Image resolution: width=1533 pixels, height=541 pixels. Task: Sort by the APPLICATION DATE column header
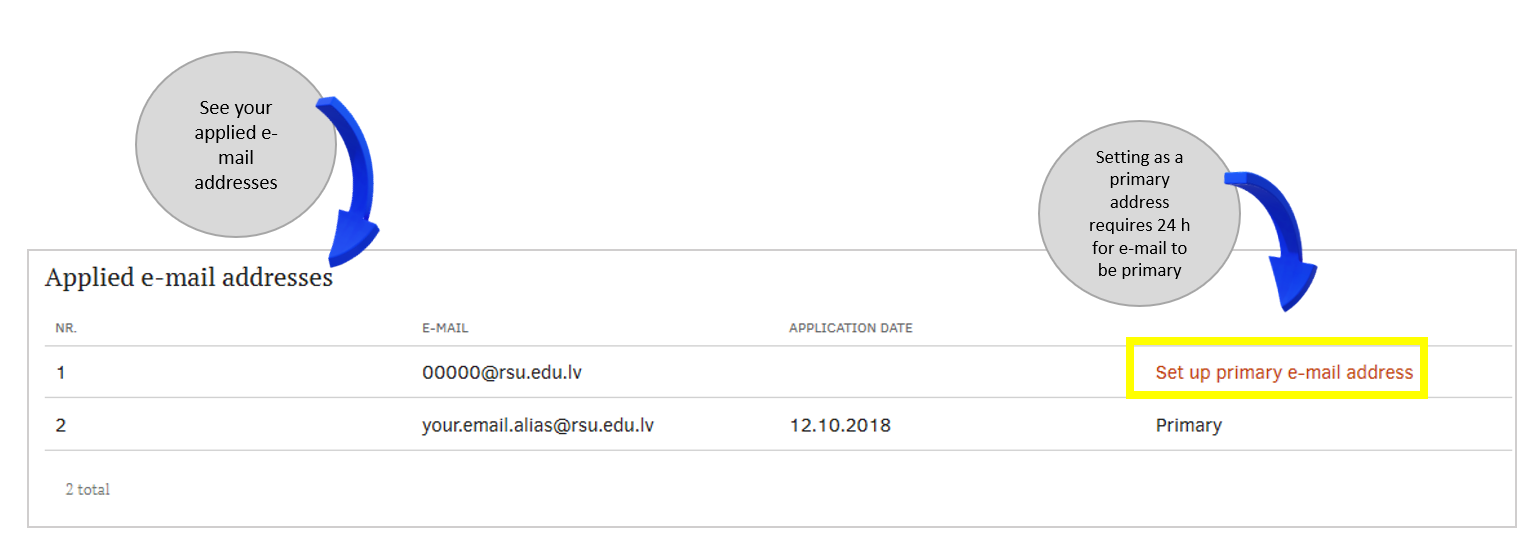pyautogui.click(x=850, y=328)
